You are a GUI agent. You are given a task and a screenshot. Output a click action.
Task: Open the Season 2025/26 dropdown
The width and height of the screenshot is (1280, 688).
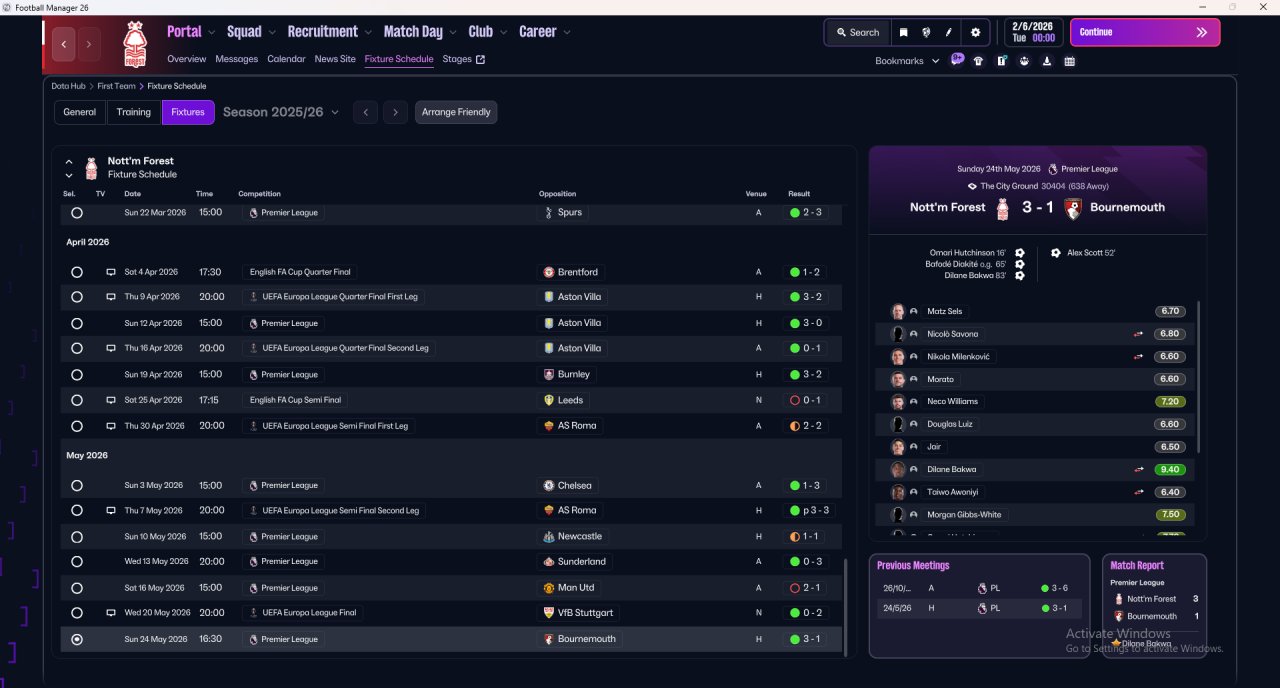[x=281, y=112]
